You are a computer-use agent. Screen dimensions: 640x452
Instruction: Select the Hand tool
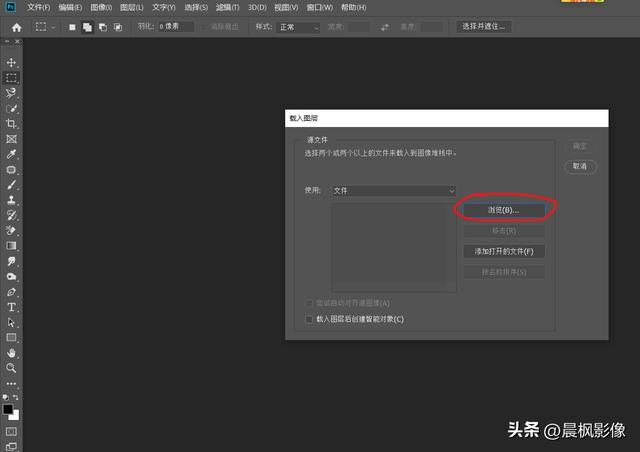[x=11, y=353]
